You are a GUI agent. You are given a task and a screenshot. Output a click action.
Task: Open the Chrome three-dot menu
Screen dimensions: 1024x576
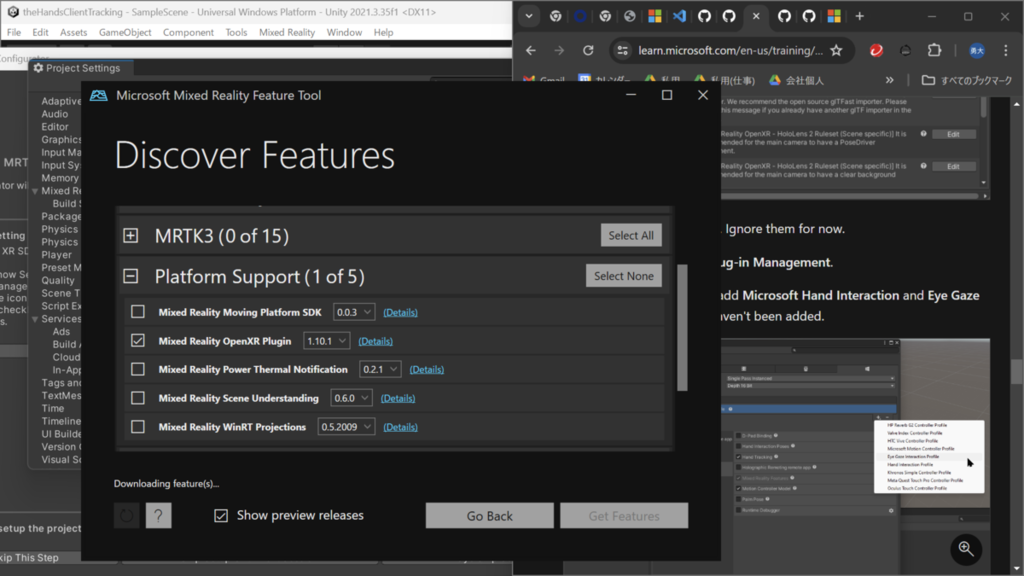click(x=1006, y=50)
